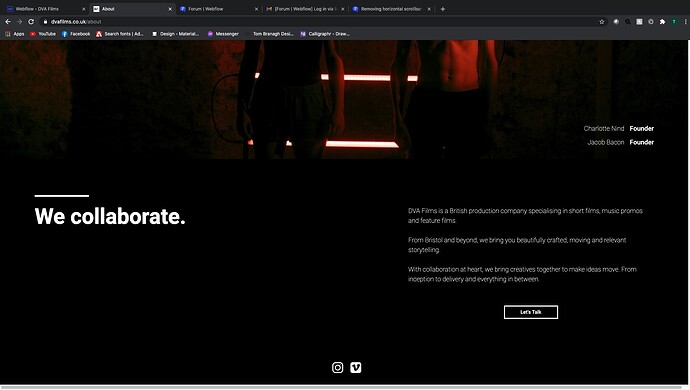690x390 pixels.
Task: Click the We collaborate. heading
Action: pos(110,216)
